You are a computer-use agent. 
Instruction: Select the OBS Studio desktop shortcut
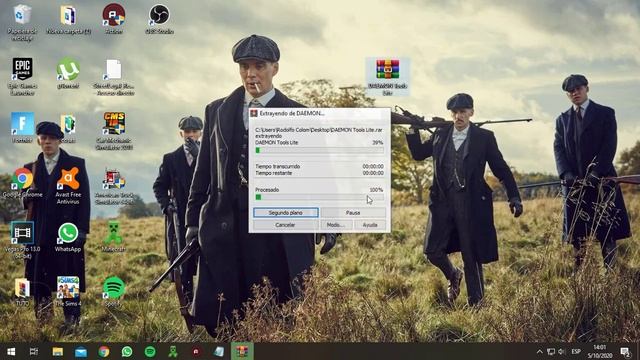click(159, 19)
